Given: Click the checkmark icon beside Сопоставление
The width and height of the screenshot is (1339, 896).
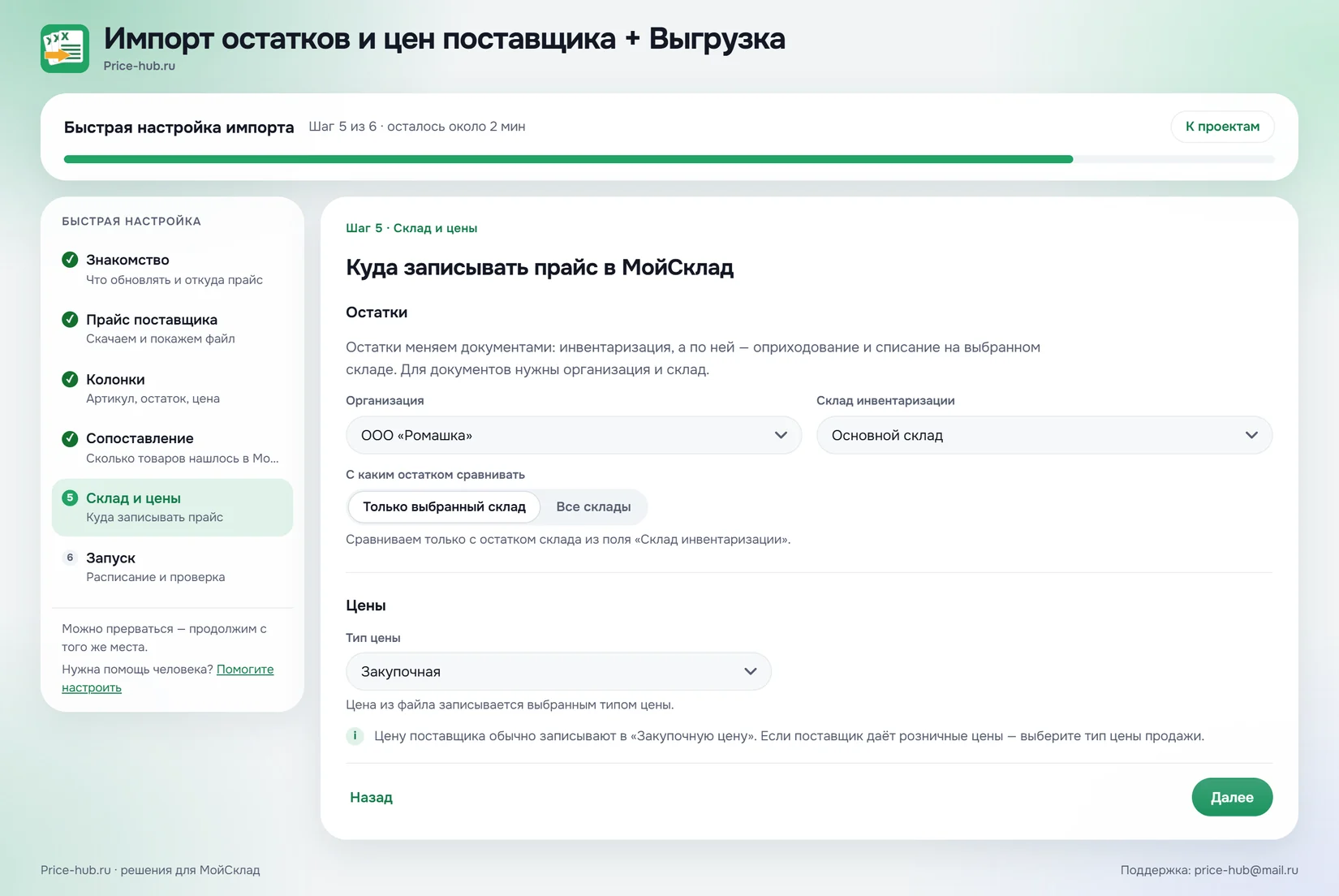Looking at the screenshot, I should coord(70,438).
